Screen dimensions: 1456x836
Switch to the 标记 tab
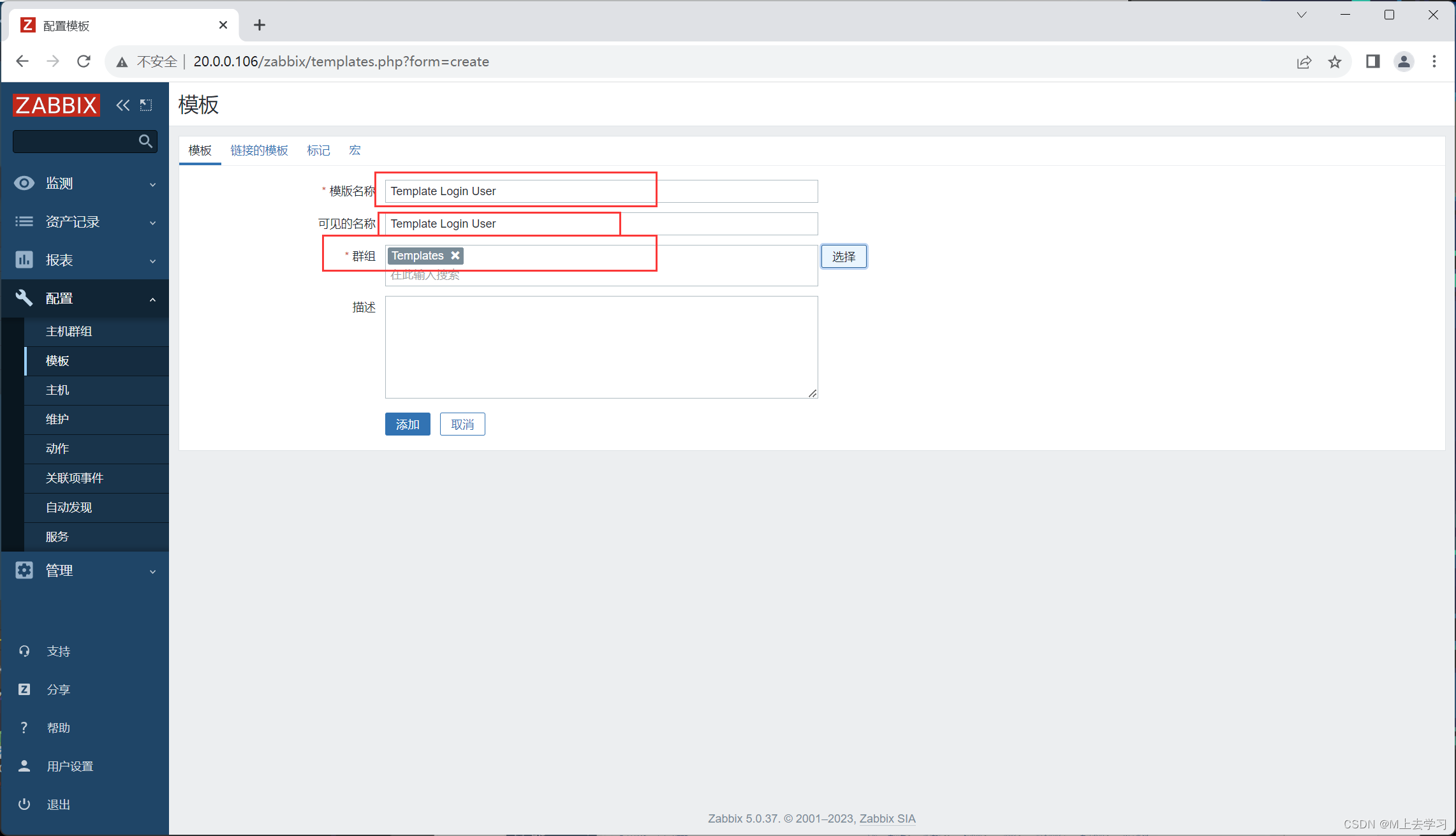[x=318, y=150]
